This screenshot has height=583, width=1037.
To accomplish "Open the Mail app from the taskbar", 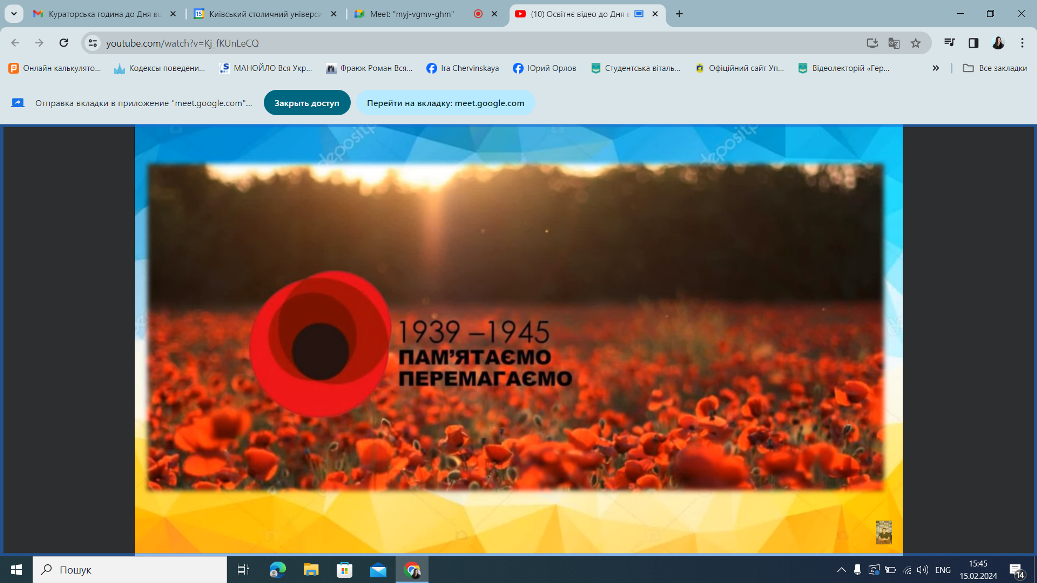I will point(378,569).
